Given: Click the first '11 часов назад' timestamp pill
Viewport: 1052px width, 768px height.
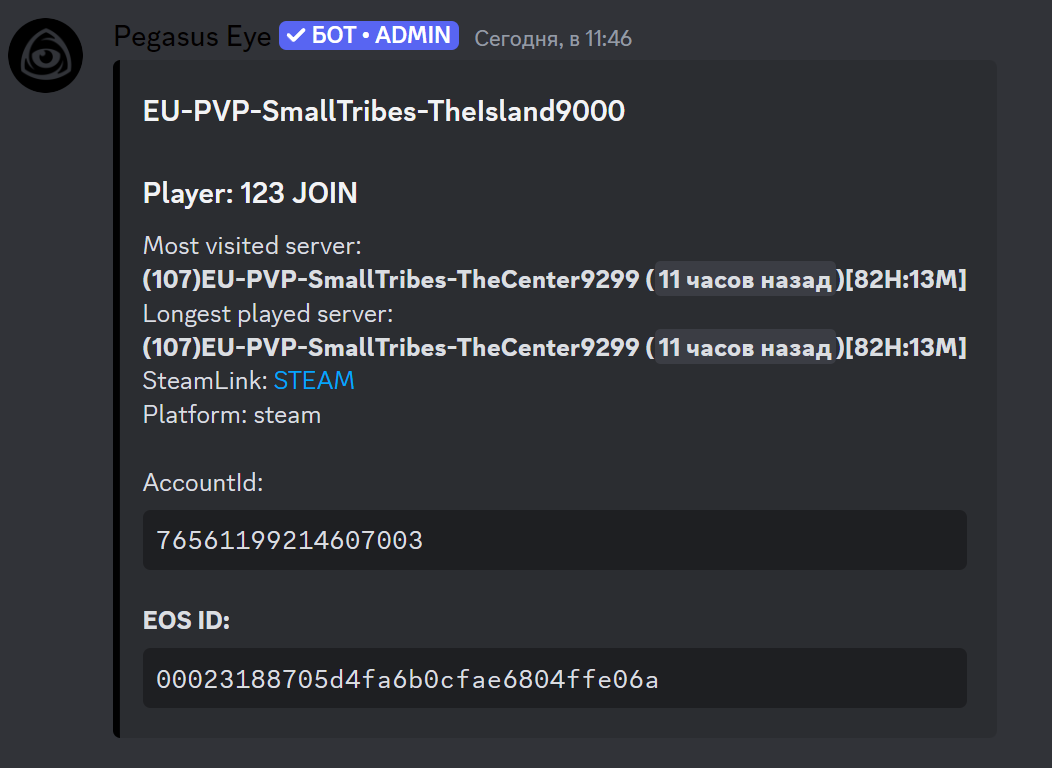Looking at the screenshot, I should tap(744, 279).
